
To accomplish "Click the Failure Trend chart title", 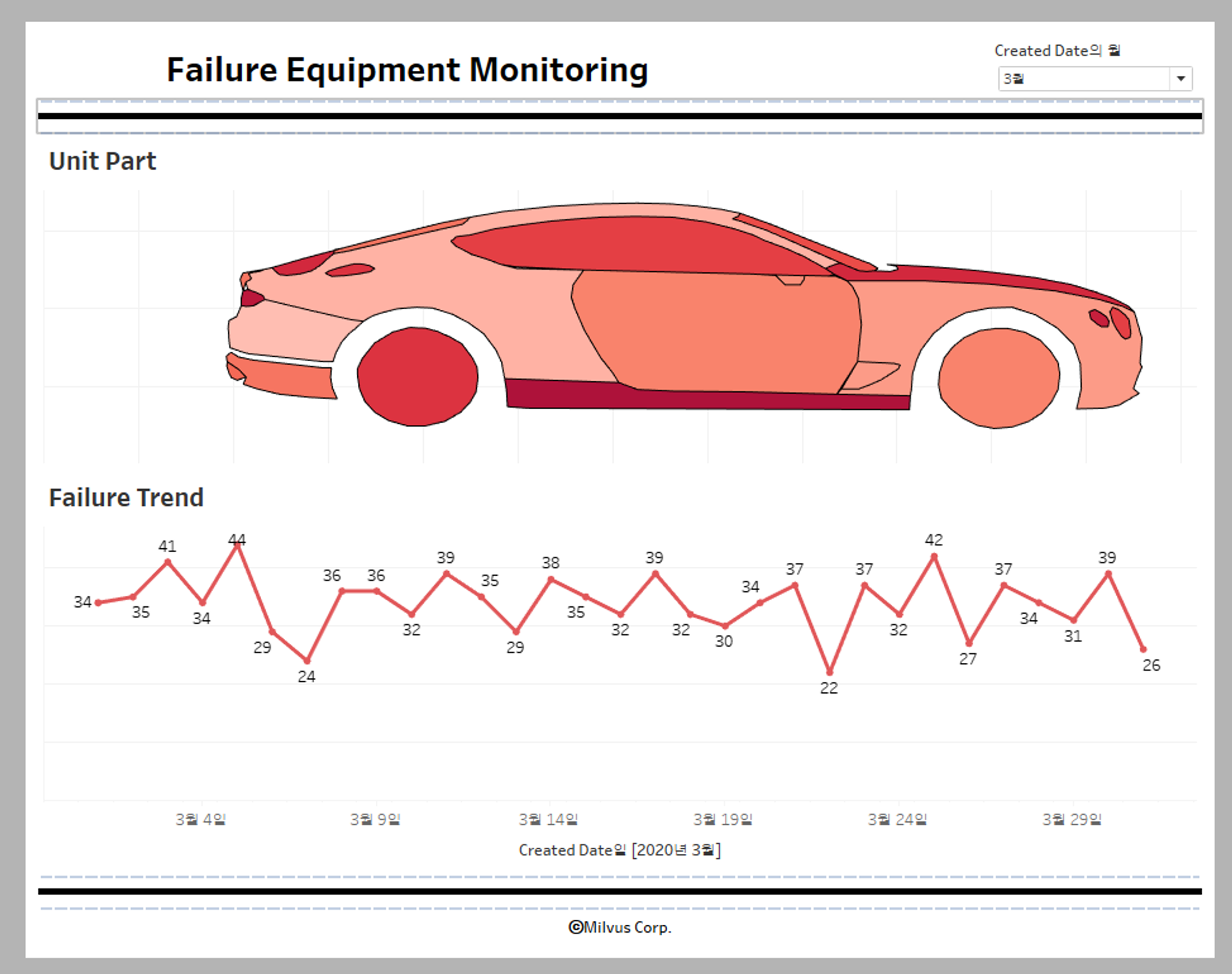I will [x=126, y=498].
